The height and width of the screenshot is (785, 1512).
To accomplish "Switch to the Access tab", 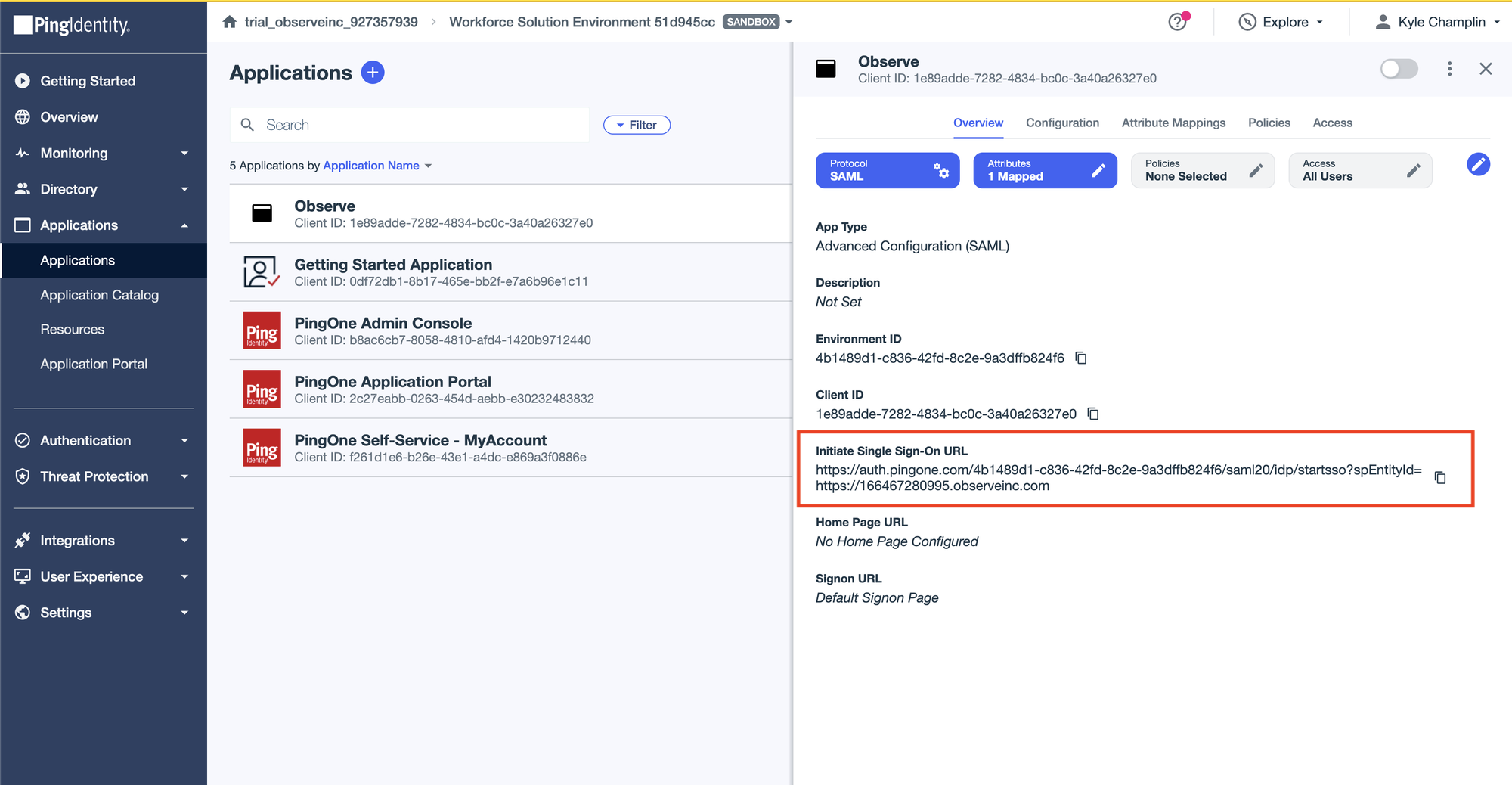I will [x=1332, y=123].
